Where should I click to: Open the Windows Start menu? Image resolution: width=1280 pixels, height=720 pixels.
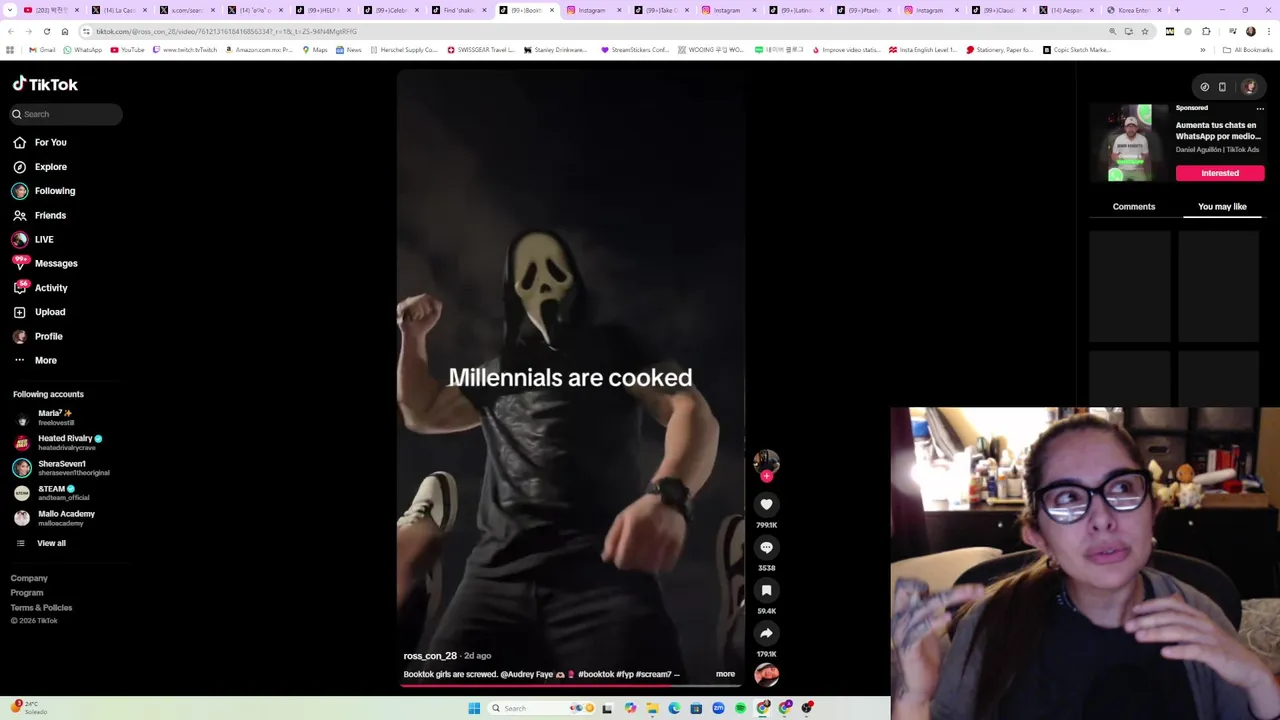(474, 708)
